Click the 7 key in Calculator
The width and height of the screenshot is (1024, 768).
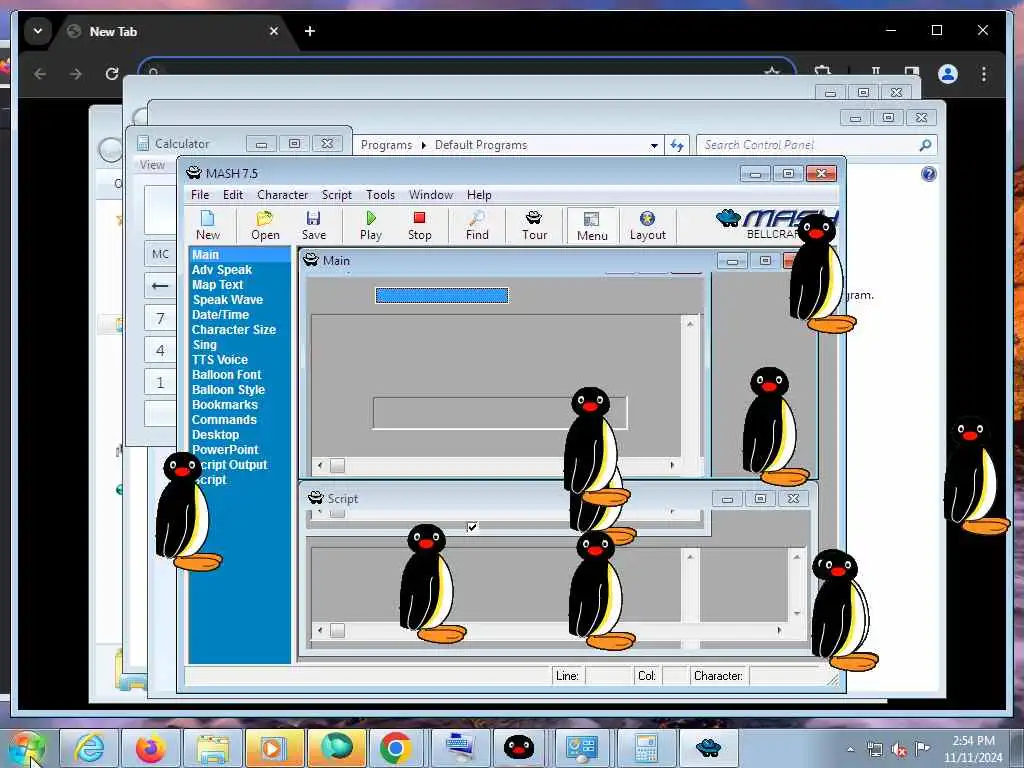(160, 318)
